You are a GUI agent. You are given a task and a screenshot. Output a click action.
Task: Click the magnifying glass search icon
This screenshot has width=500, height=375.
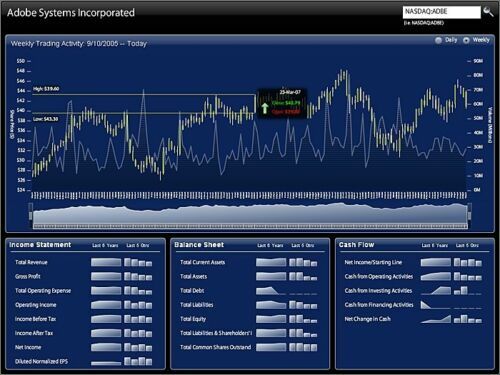coord(488,12)
